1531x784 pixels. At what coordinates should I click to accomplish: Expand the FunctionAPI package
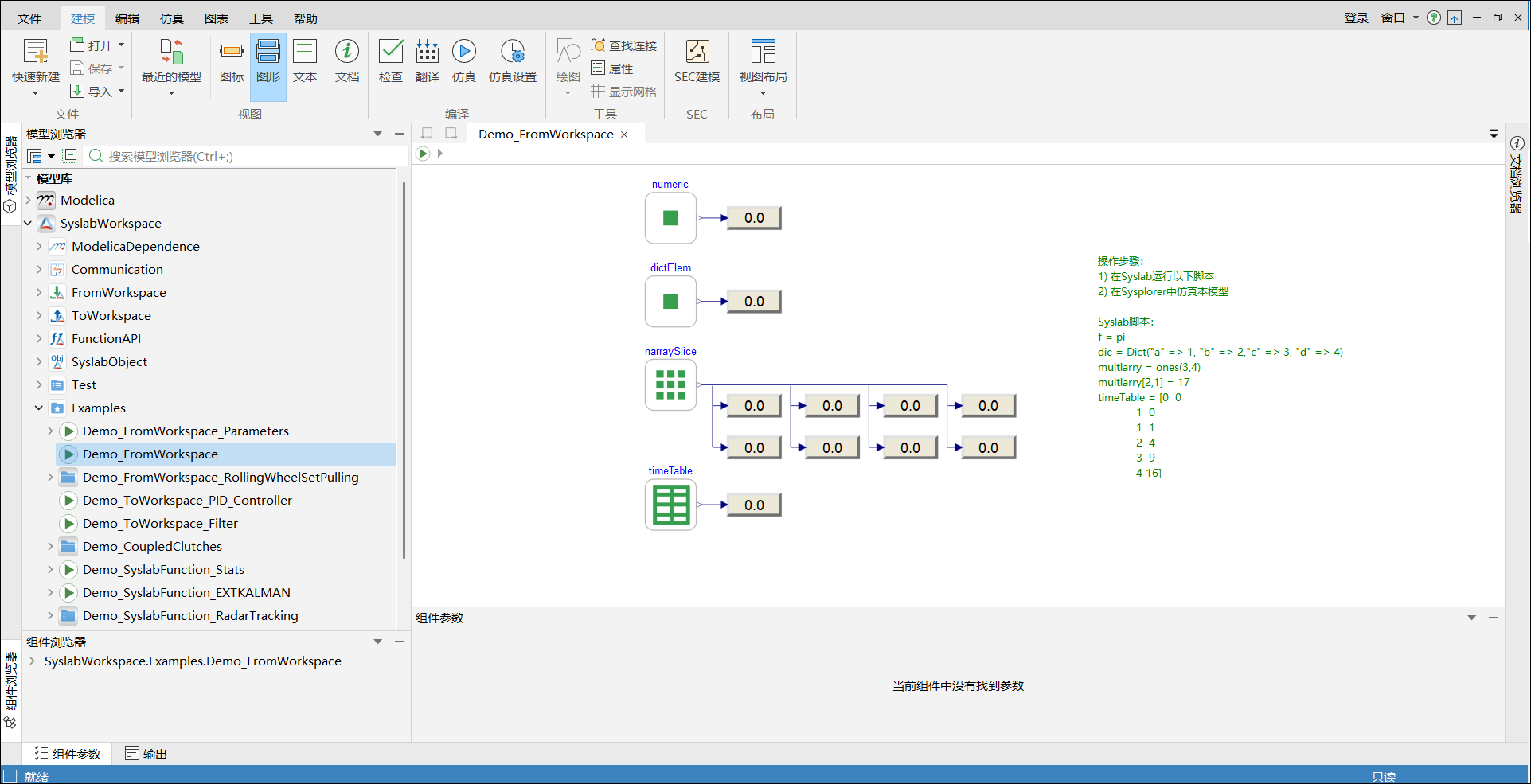pos(39,339)
